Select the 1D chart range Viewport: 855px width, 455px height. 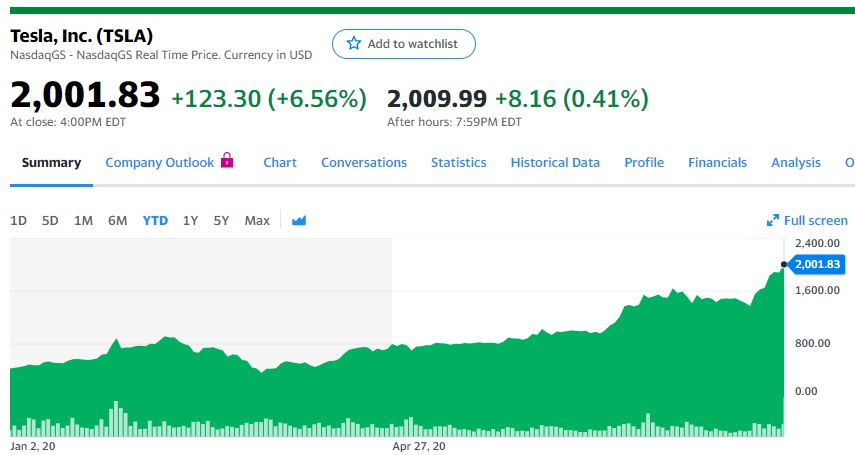coord(19,220)
